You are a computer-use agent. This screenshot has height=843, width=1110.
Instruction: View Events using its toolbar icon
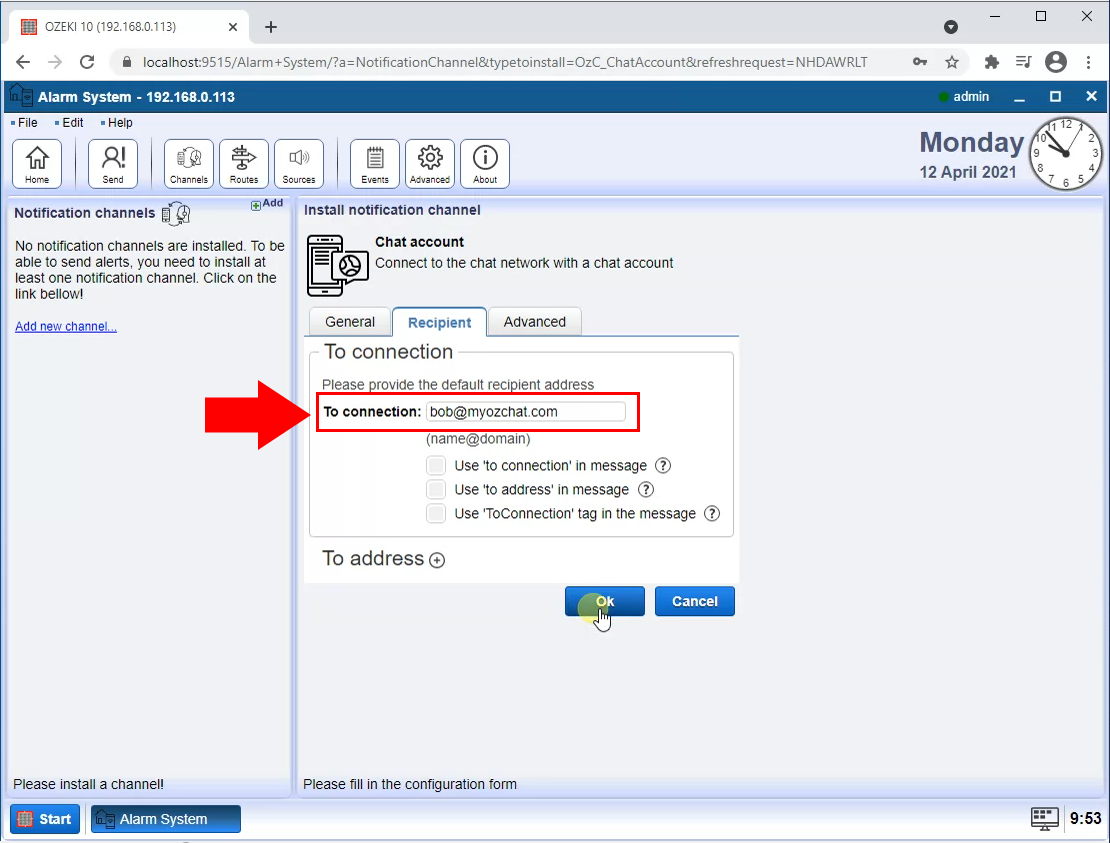point(374,163)
